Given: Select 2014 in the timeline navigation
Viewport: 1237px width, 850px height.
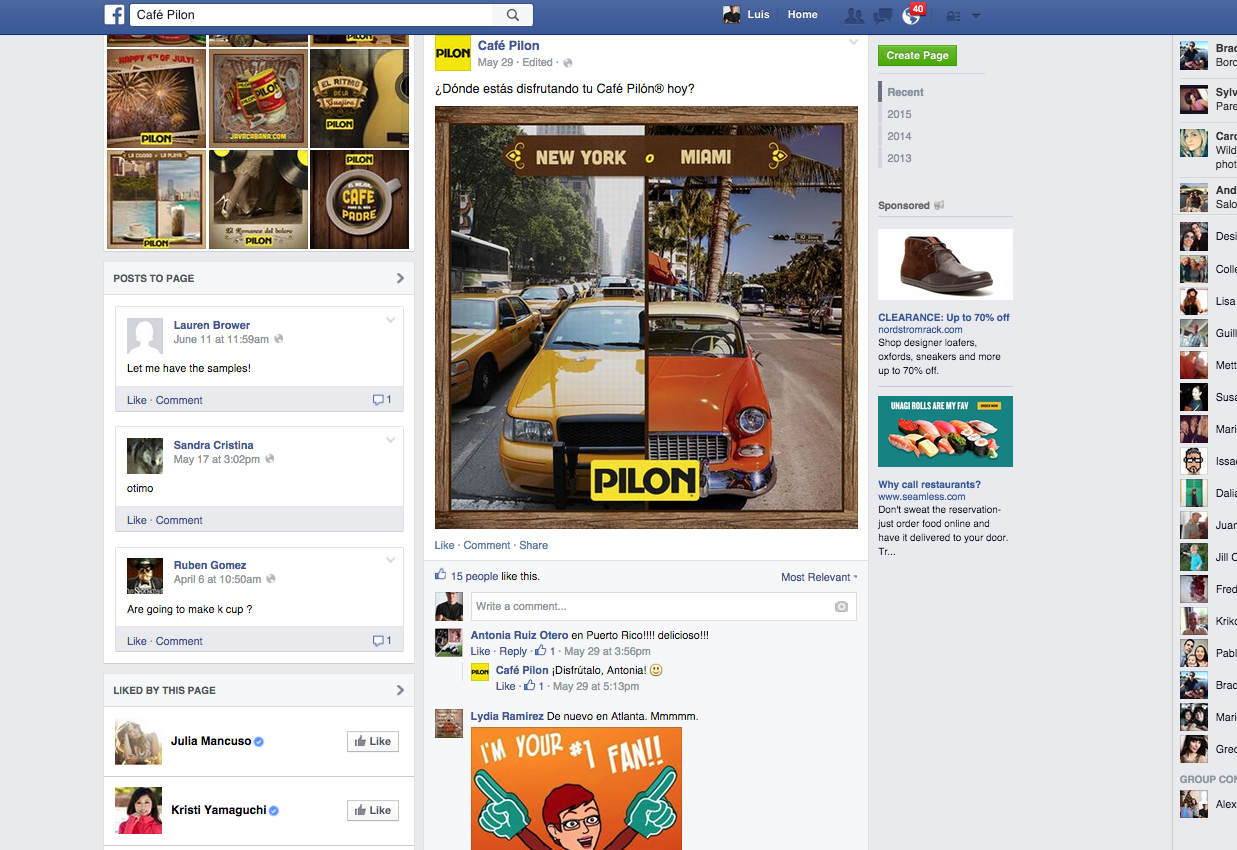Looking at the screenshot, I should [x=899, y=136].
